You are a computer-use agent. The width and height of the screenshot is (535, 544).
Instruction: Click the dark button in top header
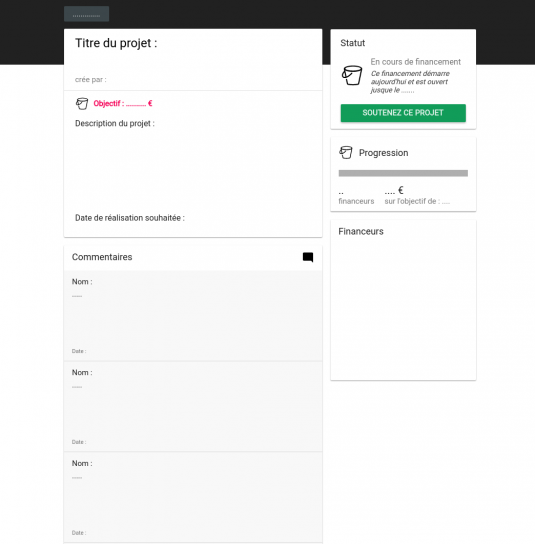[86, 14]
